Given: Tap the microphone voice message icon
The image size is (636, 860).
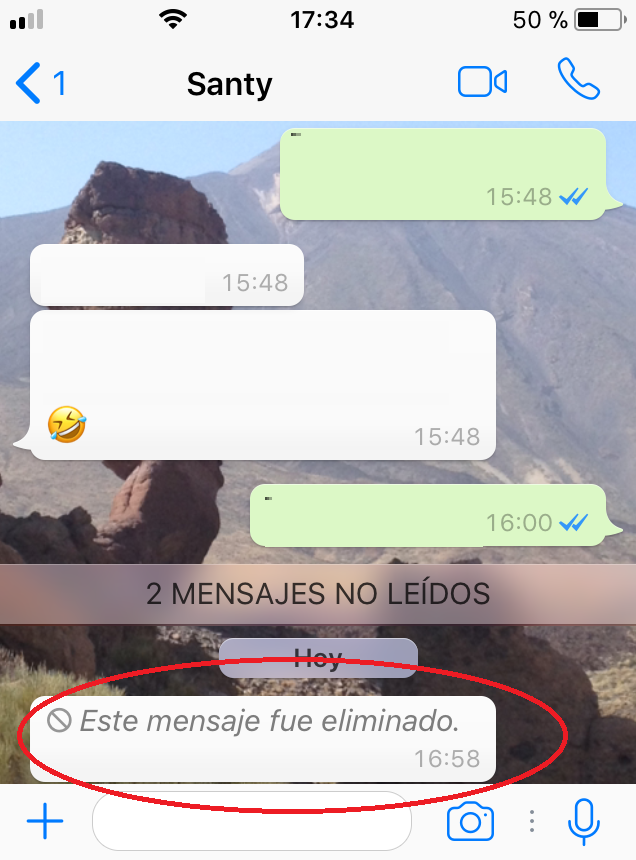Looking at the screenshot, I should tap(583, 822).
